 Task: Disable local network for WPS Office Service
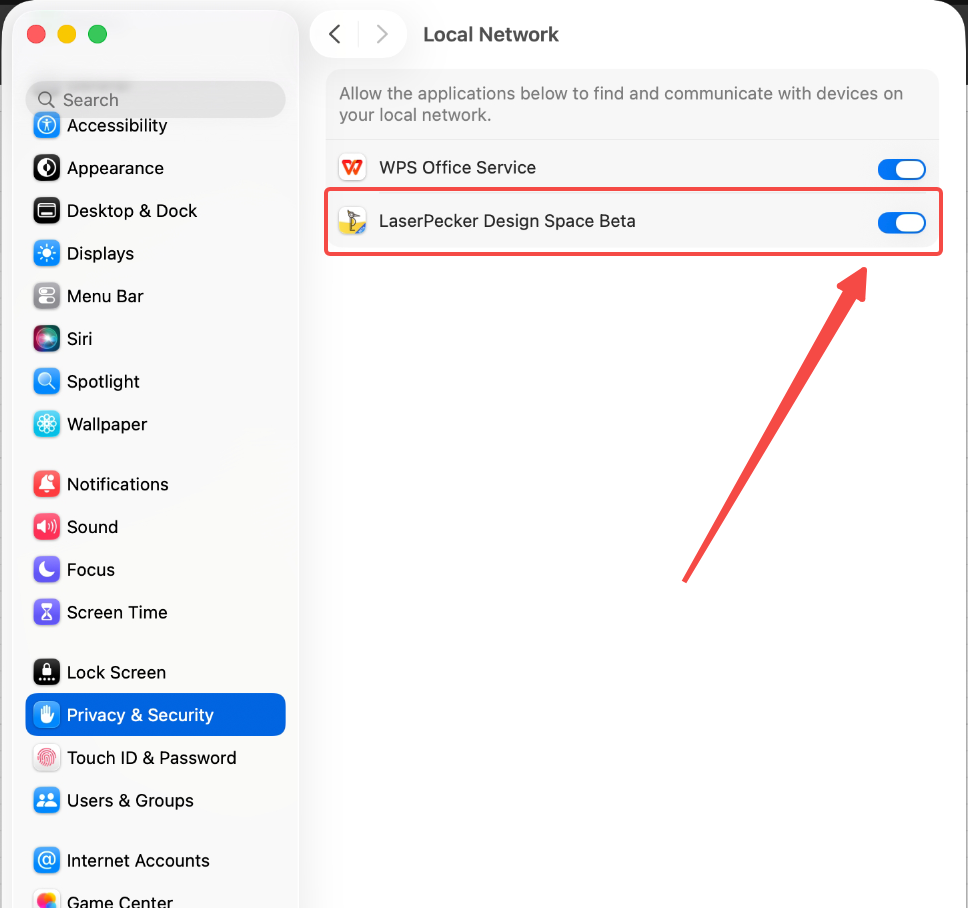[x=901, y=169]
